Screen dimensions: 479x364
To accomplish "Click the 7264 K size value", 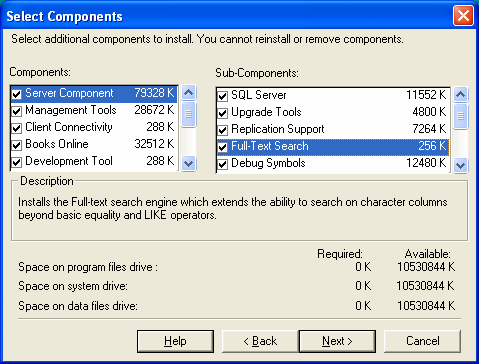I will (x=429, y=129).
